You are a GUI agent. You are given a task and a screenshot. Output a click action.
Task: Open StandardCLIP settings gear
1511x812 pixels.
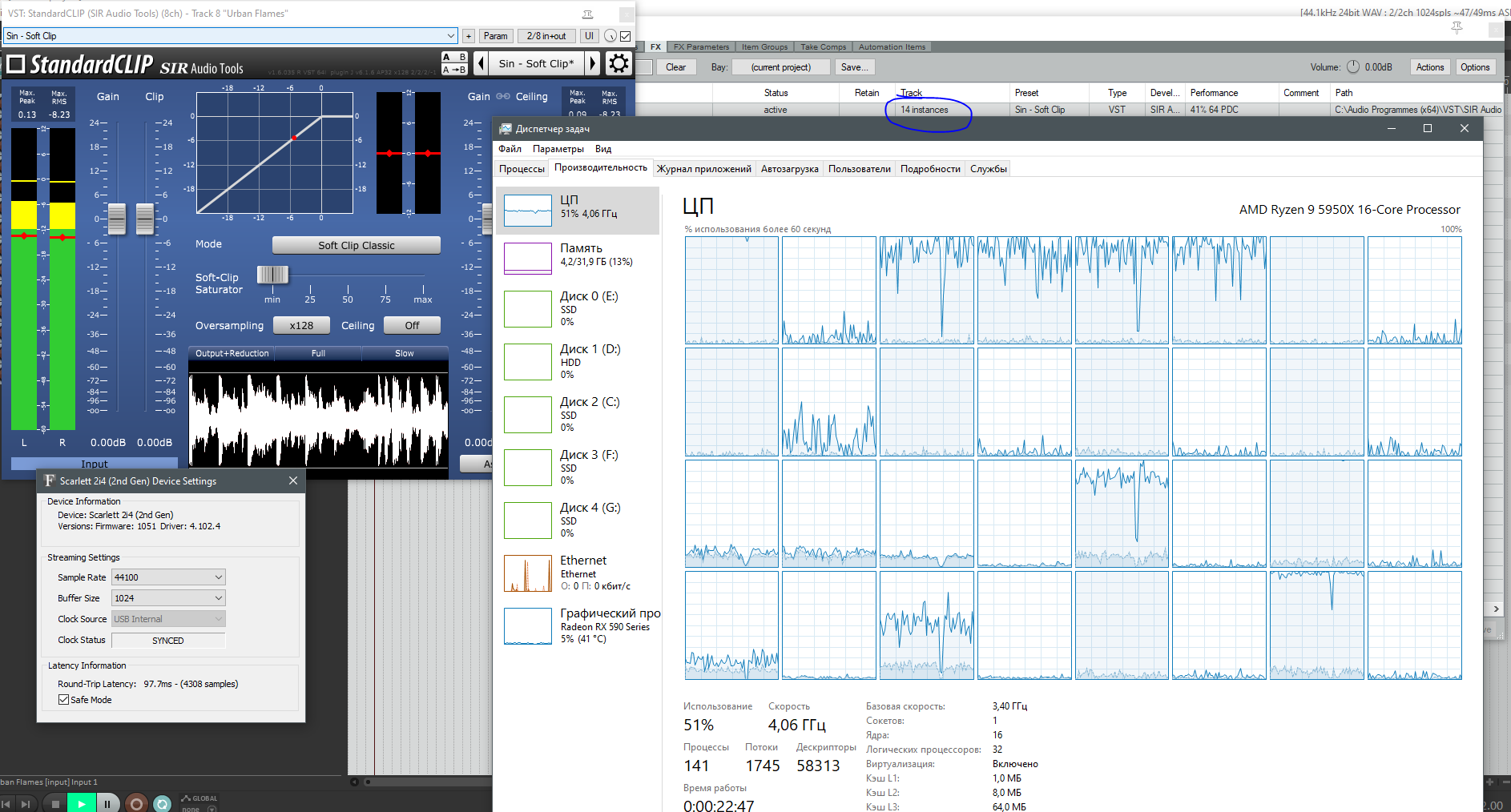(618, 63)
